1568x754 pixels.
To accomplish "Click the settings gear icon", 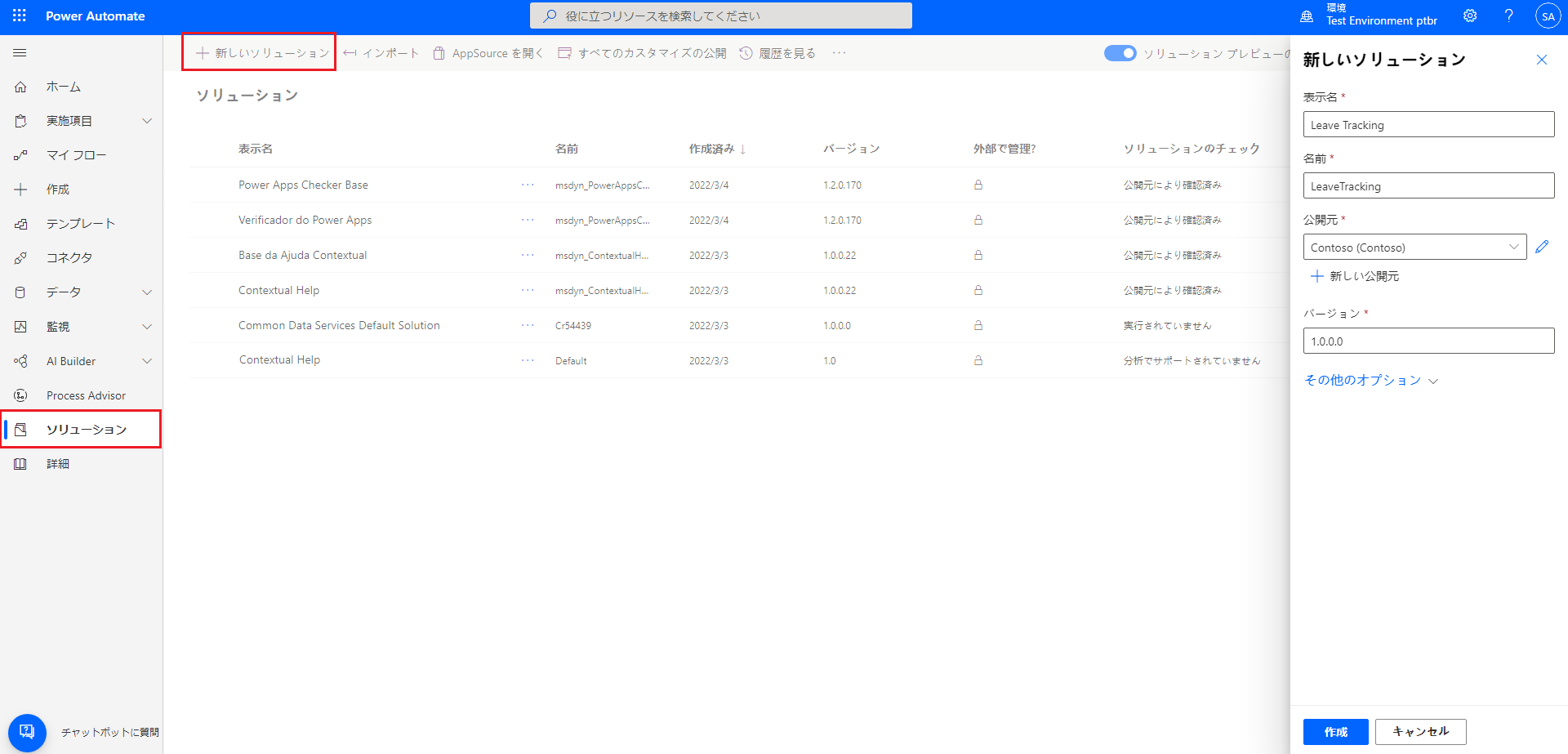I will (x=1470, y=16).
